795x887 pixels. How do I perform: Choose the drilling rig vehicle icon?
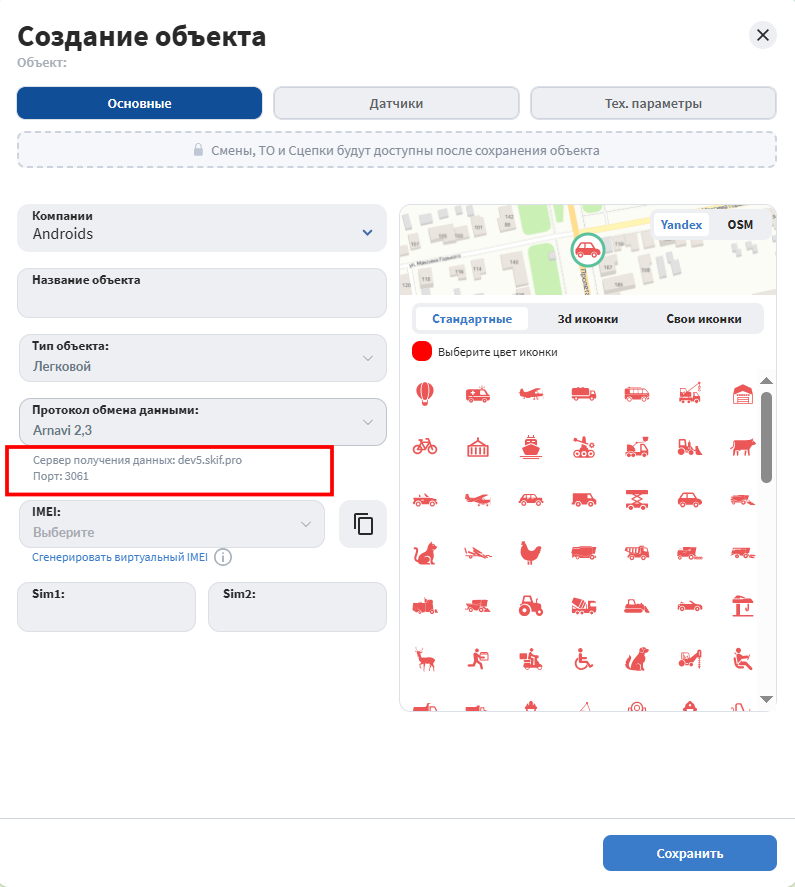[x=690, y=658]
